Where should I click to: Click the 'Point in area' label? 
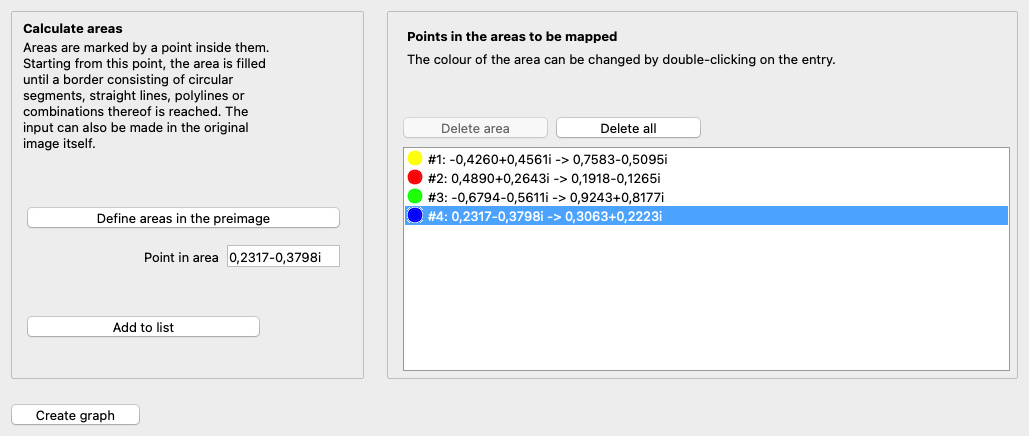click(181, 258)
